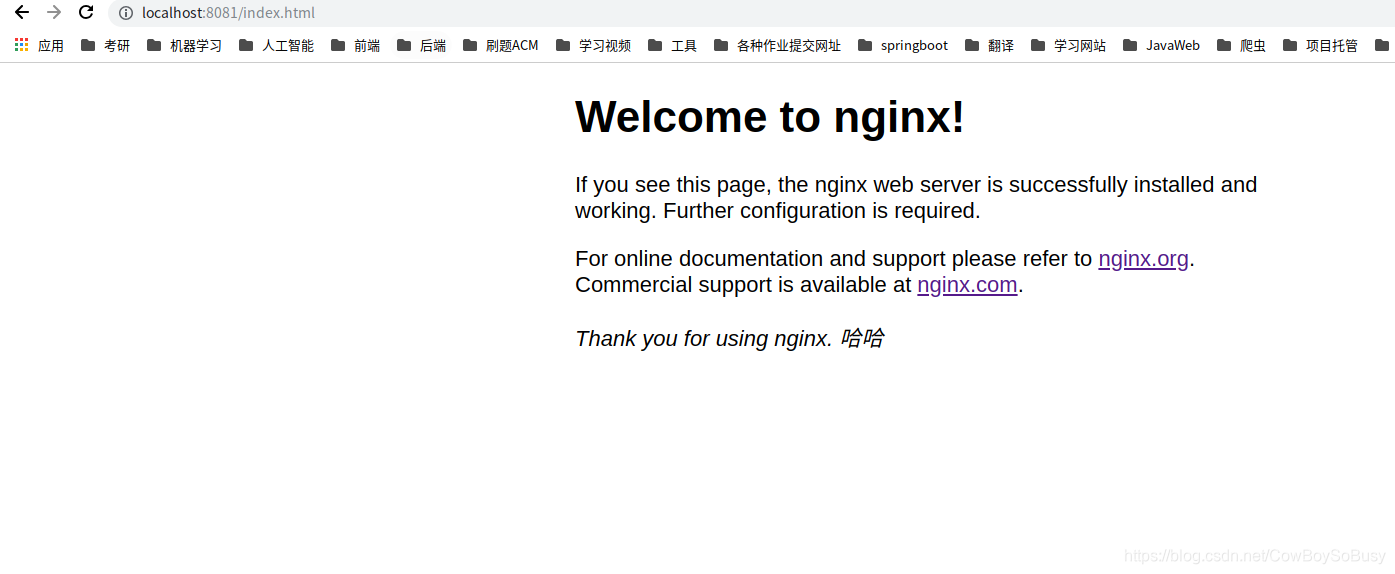Open the 人工智能 bookmark folder
Viewport: 1395px width, 574px height.
(276, 45)
